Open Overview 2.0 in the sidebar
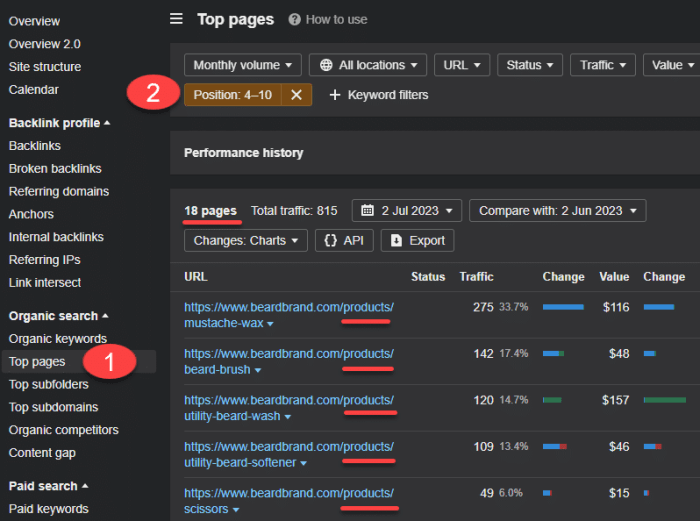Image resolution: width=700 pixels, height=521 pixels. (45, 44)
